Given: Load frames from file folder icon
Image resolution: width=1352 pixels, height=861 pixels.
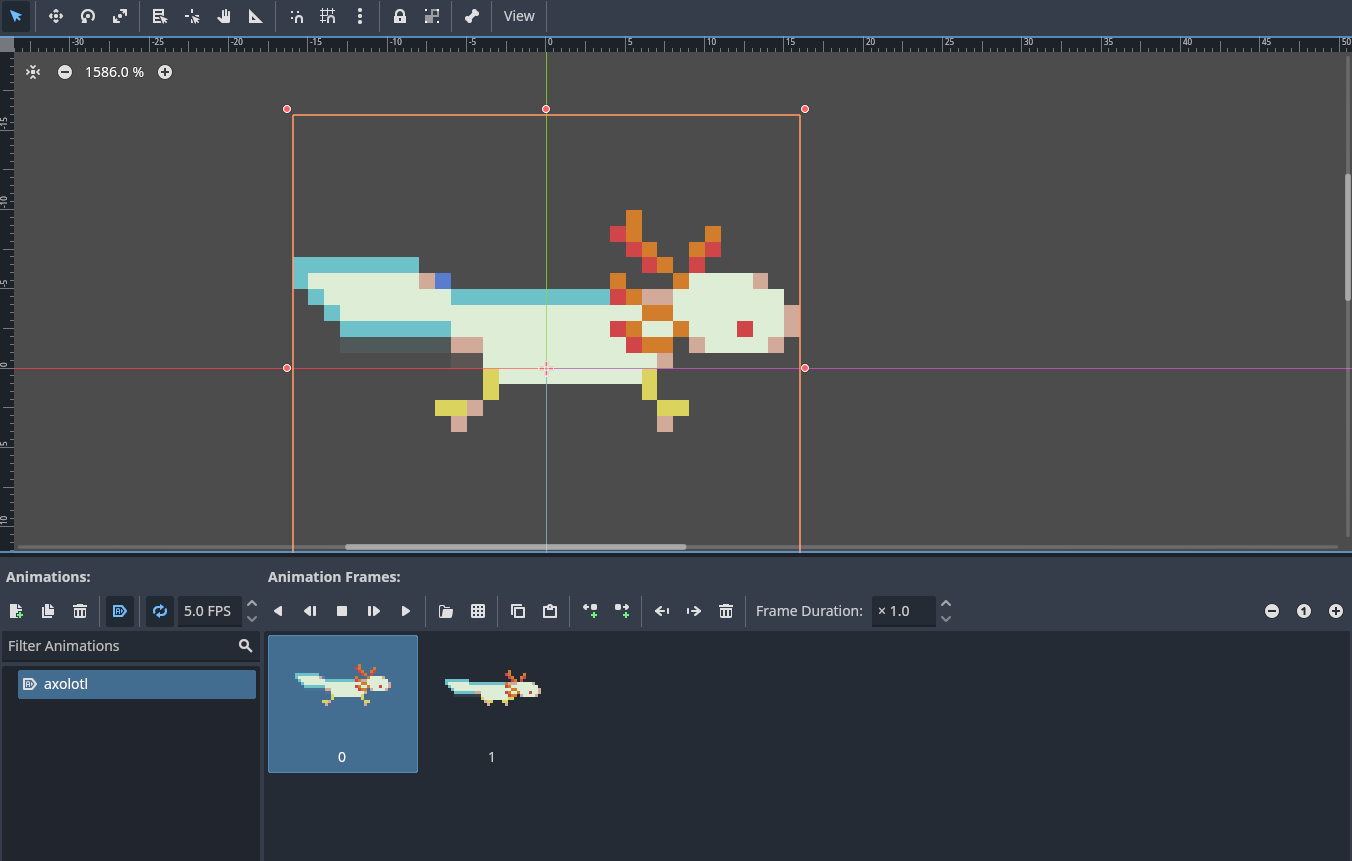Looking at the screenshot, I should pyautogui.click(x=446, y=611).
